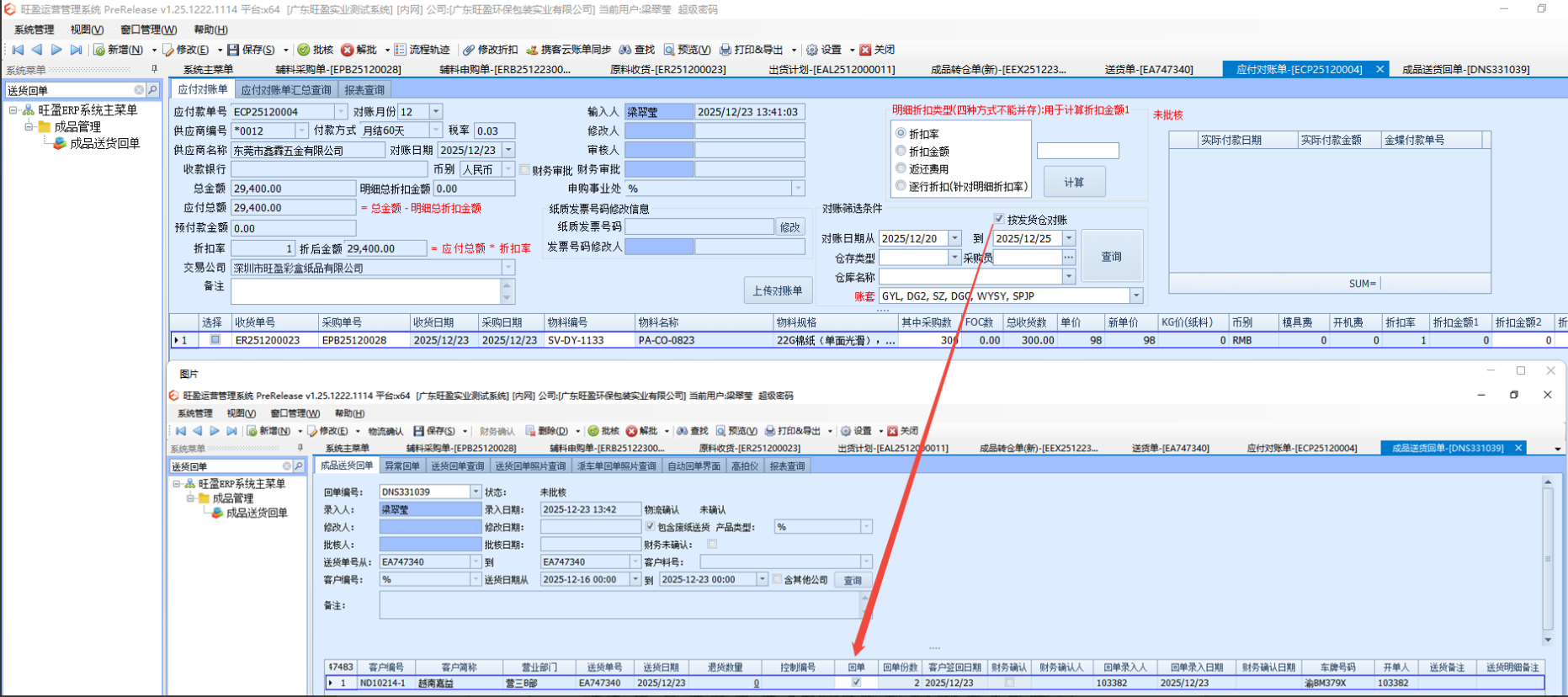Click the 税率 field showing 0.03
The image size is (1568, 697).
click(x=494, y=130)
